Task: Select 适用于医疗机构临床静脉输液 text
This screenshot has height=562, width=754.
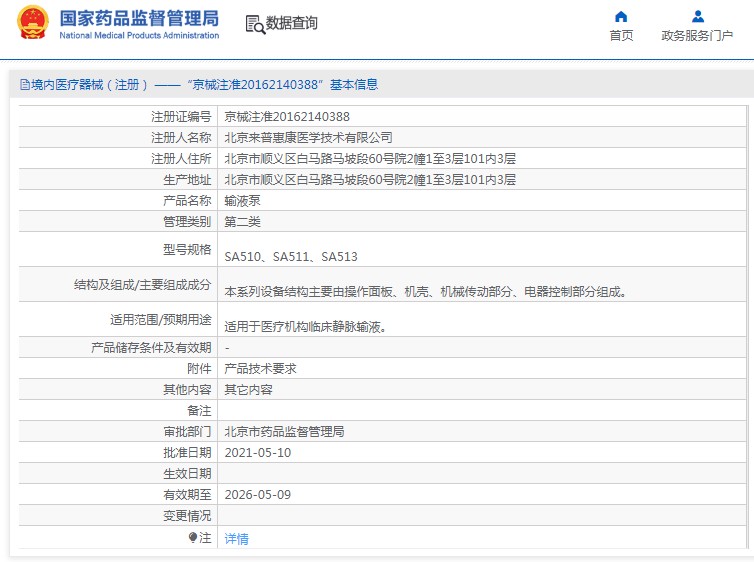Action: 305,327
